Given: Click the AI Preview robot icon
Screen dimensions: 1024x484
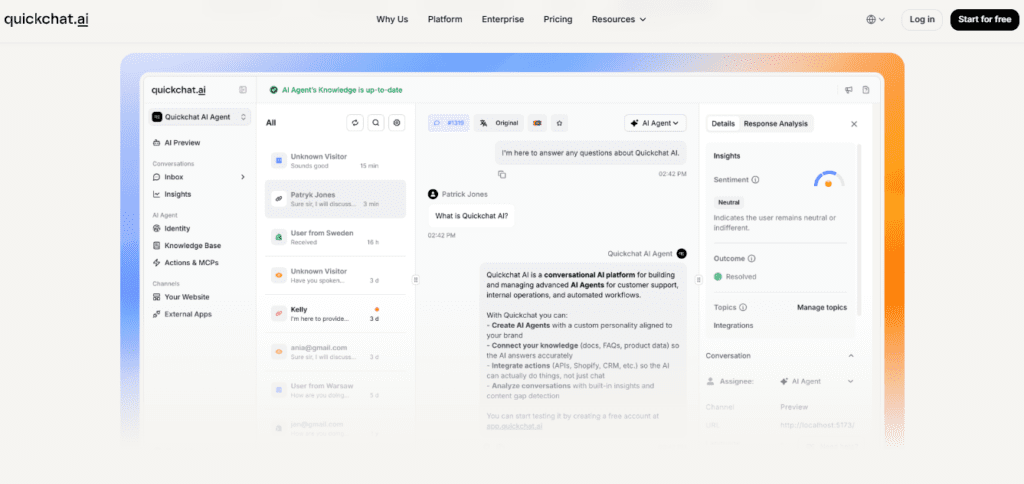Looking at the screenshot, I should 157,142.
